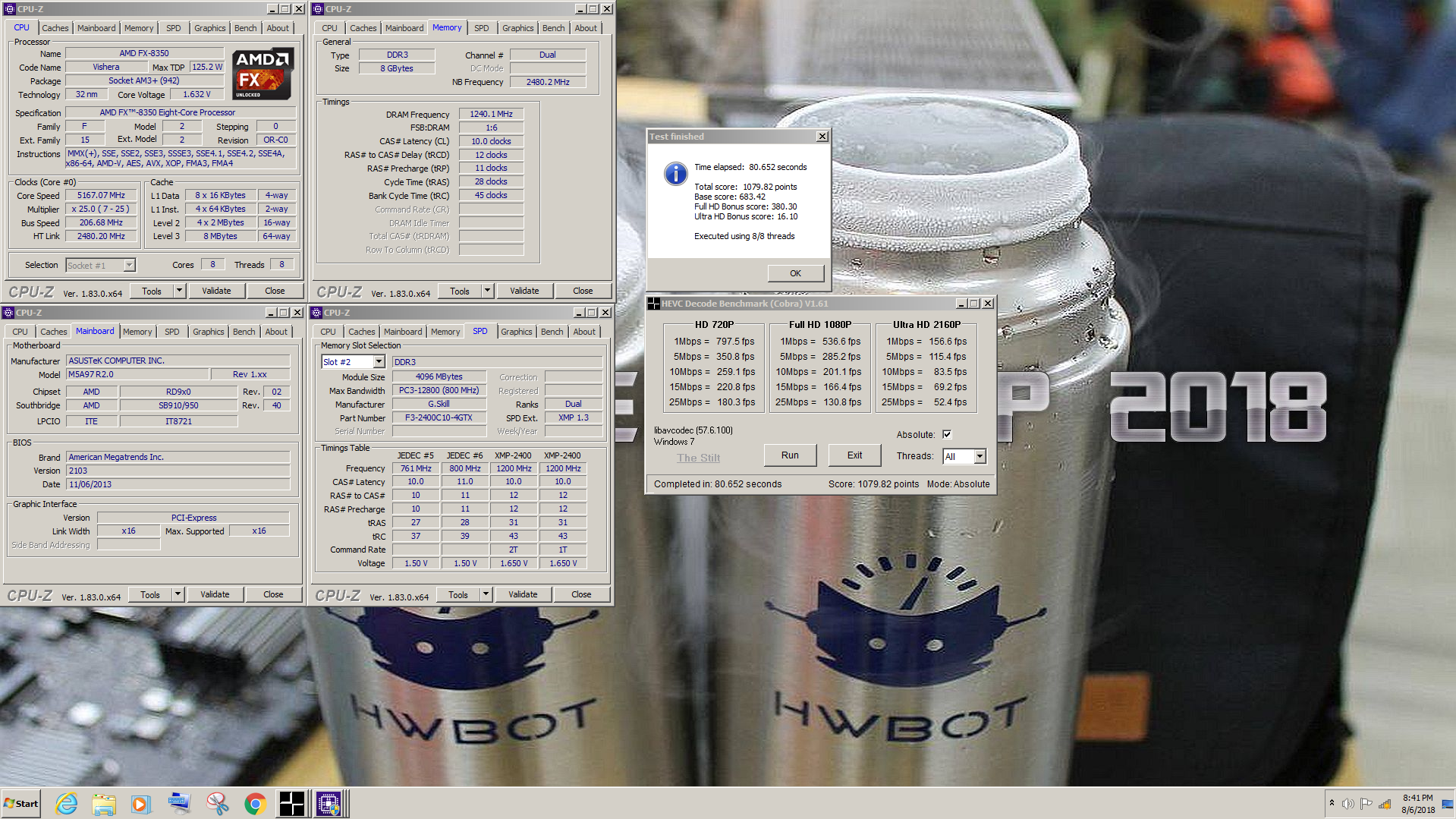Open The Stilt link

[x=698, y=458]
